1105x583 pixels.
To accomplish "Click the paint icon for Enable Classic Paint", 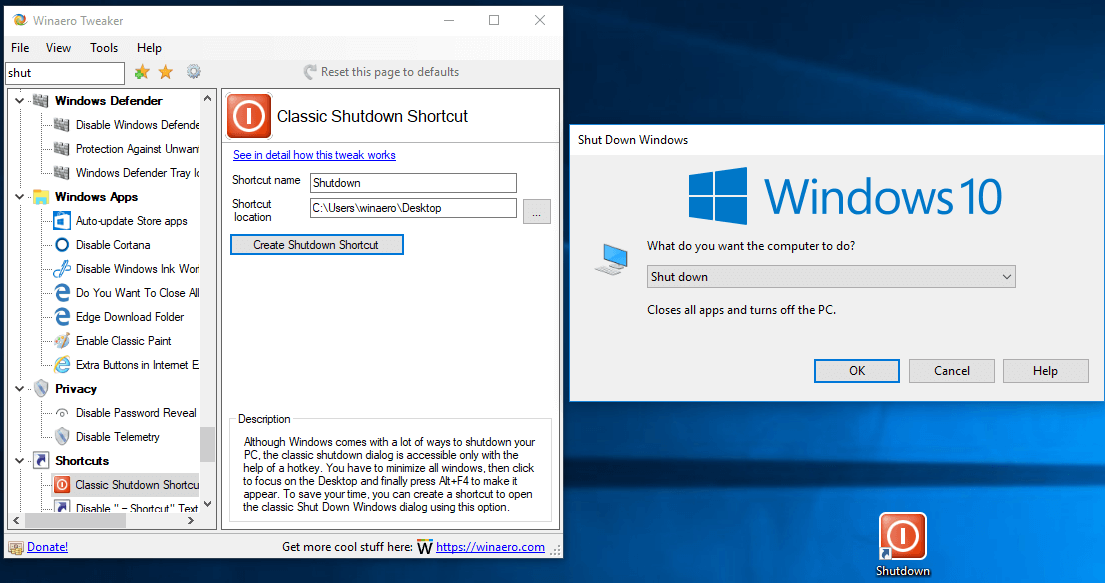I will [62, 340].
